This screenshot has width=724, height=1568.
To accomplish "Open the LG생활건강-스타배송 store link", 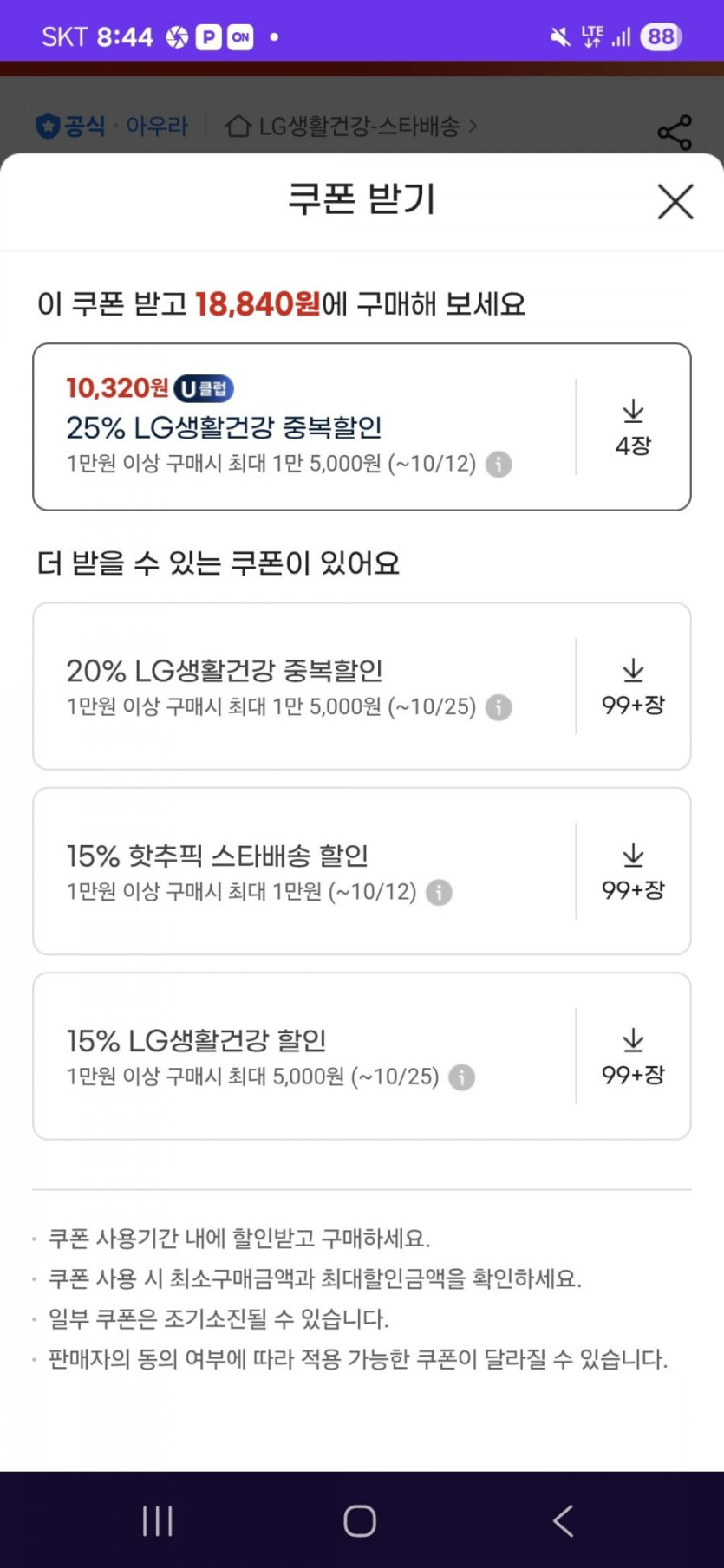I will click(x=351, y=127).
